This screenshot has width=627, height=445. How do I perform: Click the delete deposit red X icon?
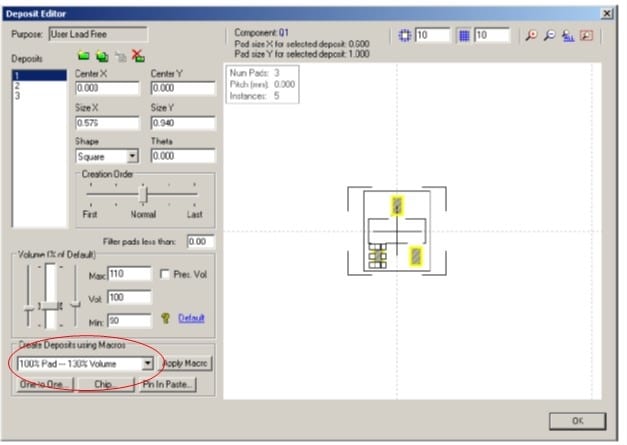coord(138,56)
